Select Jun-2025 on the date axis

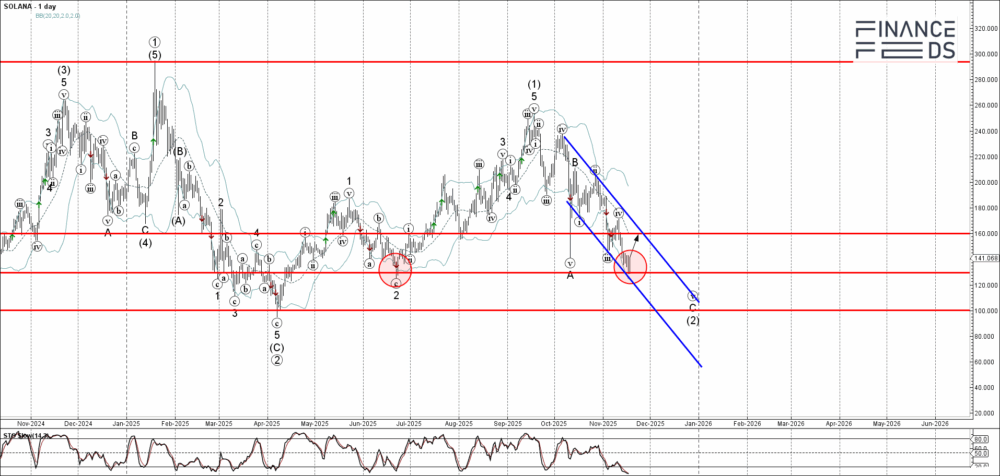click(362, 423)
